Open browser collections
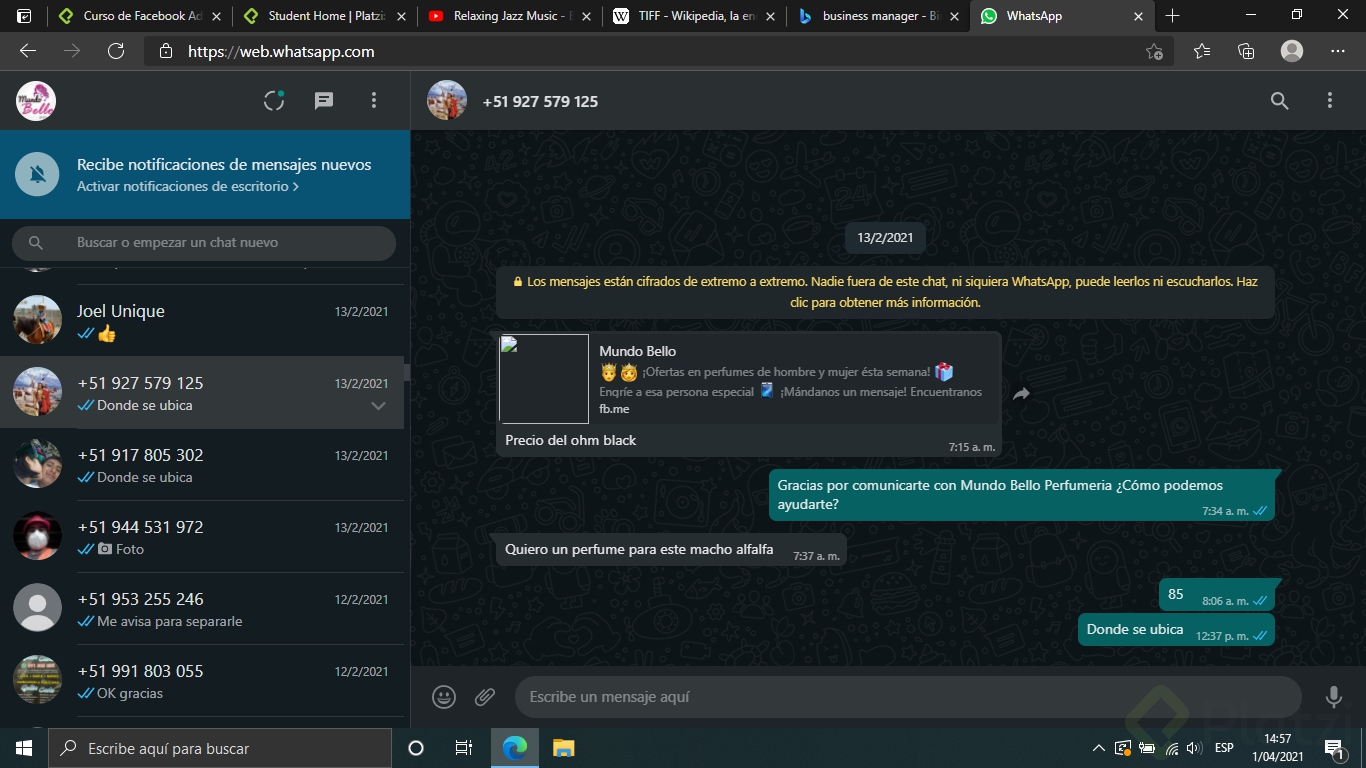 point(1246,51)
